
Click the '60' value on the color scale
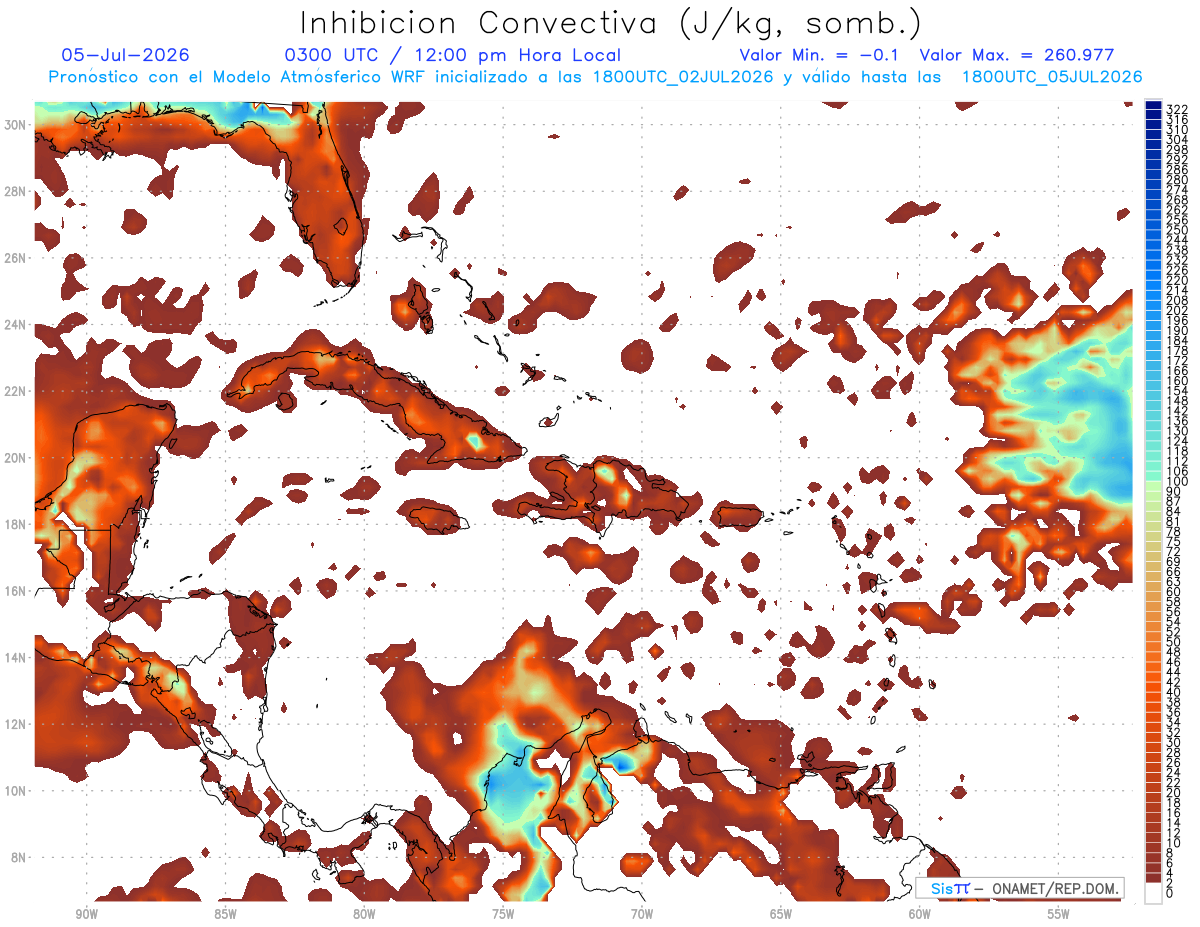coord(1173,592)
